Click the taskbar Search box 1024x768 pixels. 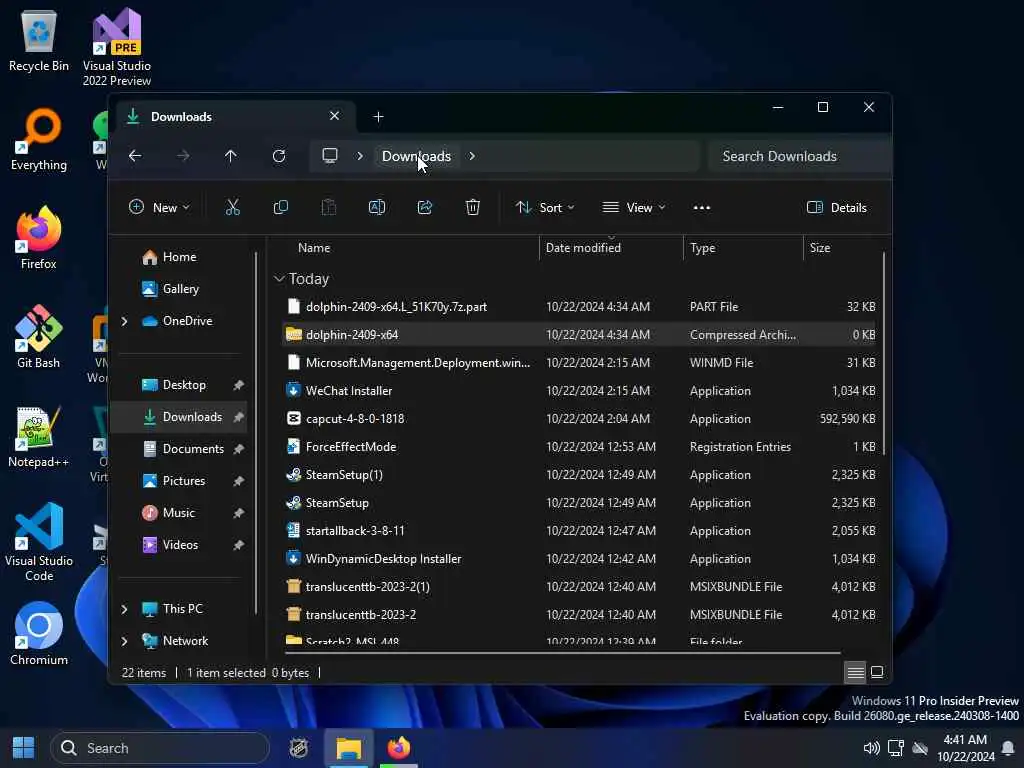click(x=160, y=748)
